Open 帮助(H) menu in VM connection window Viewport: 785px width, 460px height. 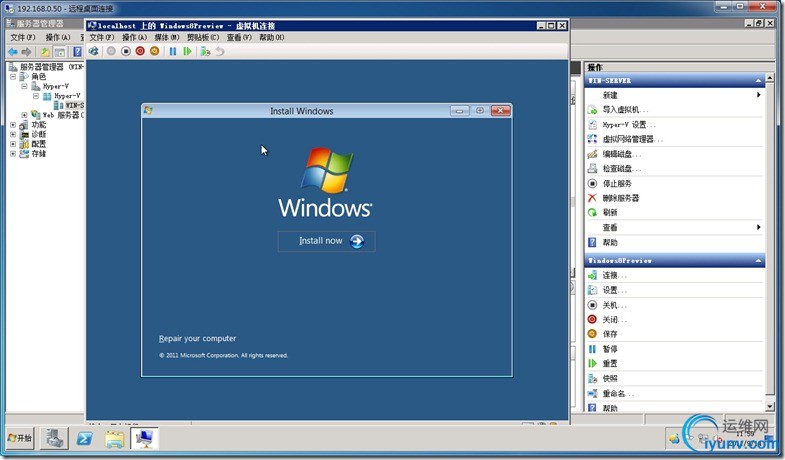coord(271,38)
